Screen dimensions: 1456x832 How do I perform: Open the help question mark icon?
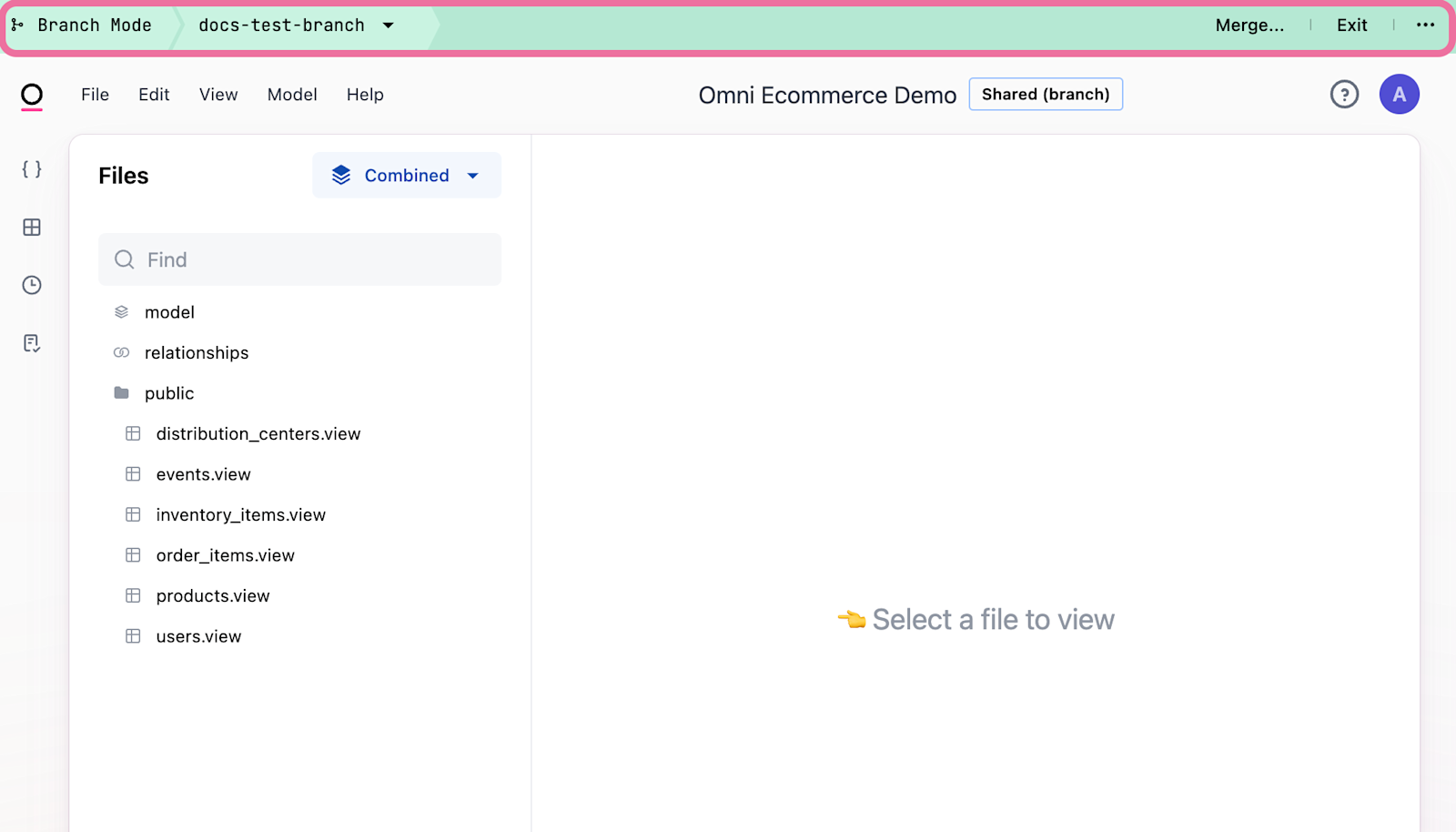click(x=1344, y=95)
